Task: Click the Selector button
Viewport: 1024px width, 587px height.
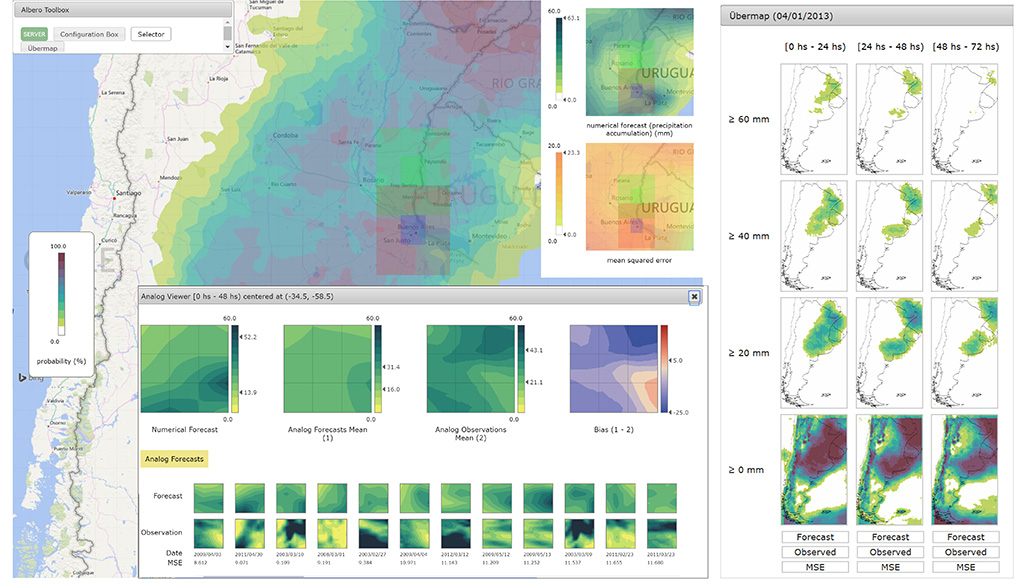Action: click(x=150, y=34)
